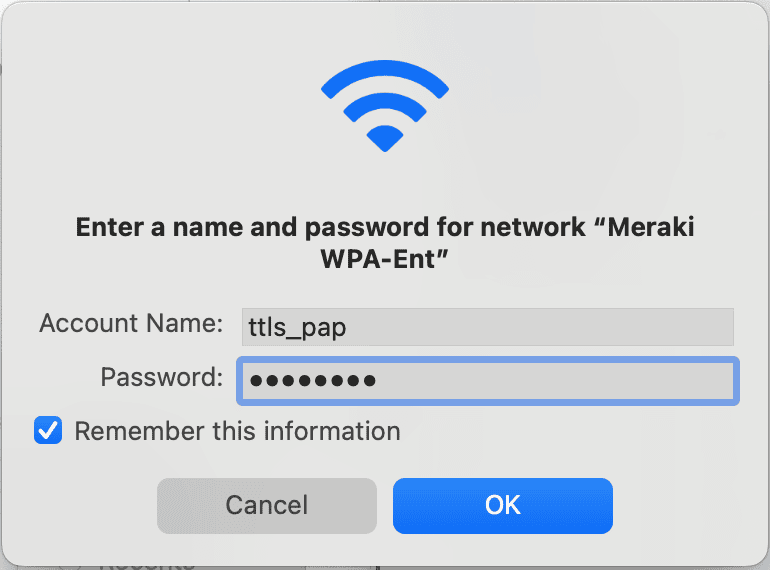Focus the Password input field
770x570 pixels.
click(x=488, y=381)
